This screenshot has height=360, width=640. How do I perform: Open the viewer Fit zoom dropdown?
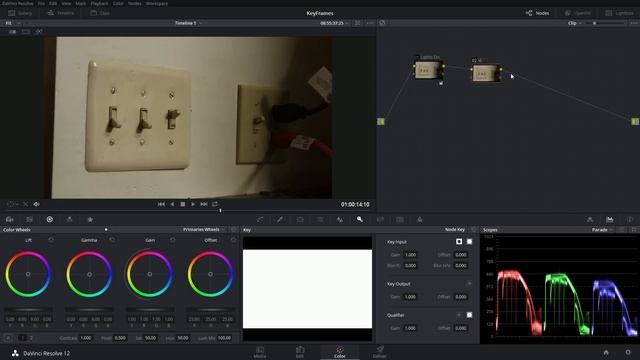pos(12,23)
